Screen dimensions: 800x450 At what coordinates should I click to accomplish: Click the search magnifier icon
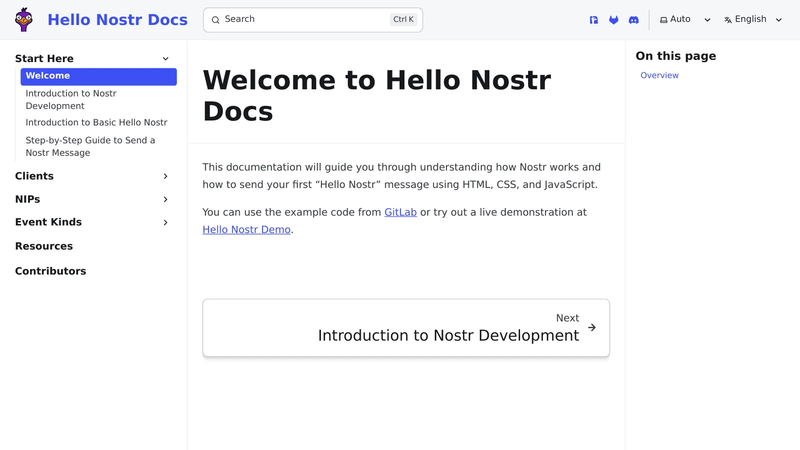click(x=215, y=20)
